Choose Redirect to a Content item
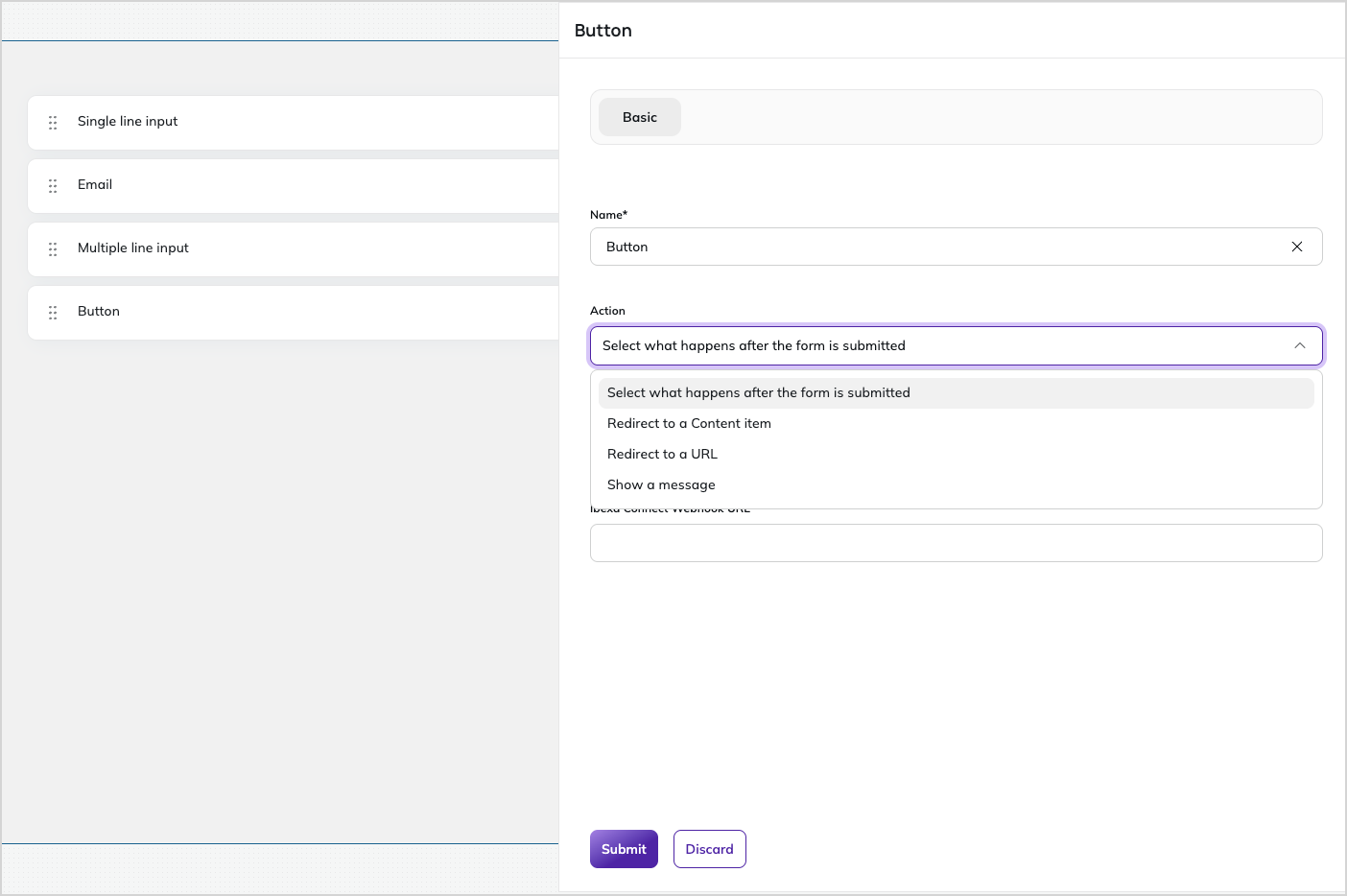Viewport: 1347px width, 896px height. (957, 424)
